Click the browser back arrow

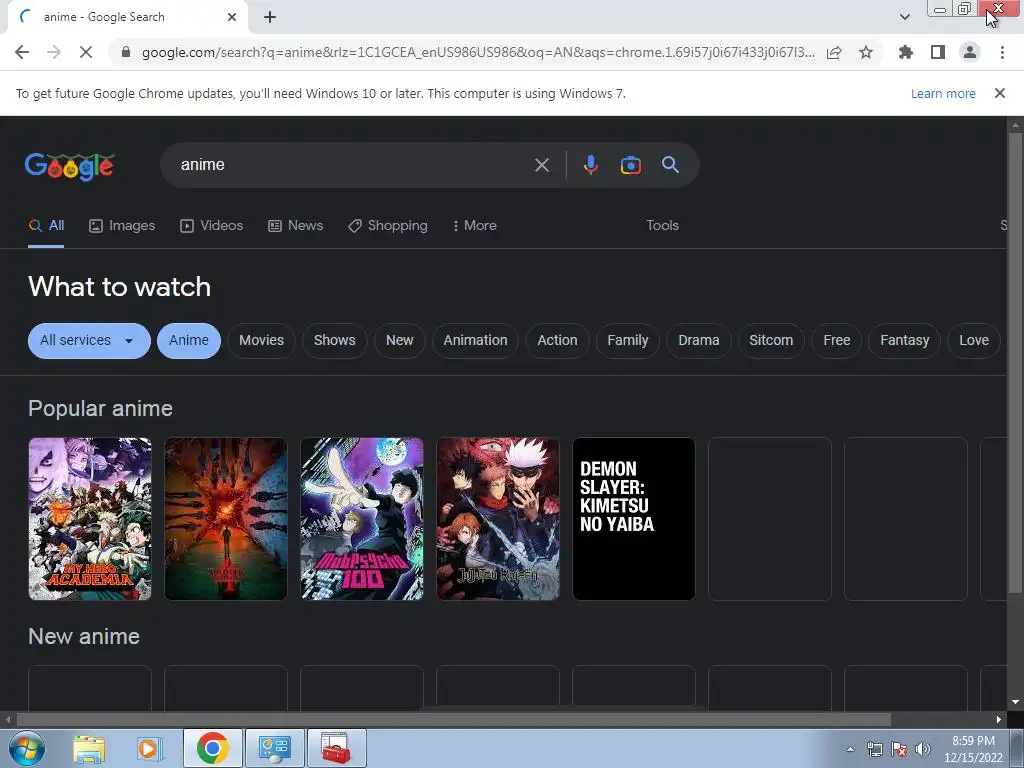22,52
